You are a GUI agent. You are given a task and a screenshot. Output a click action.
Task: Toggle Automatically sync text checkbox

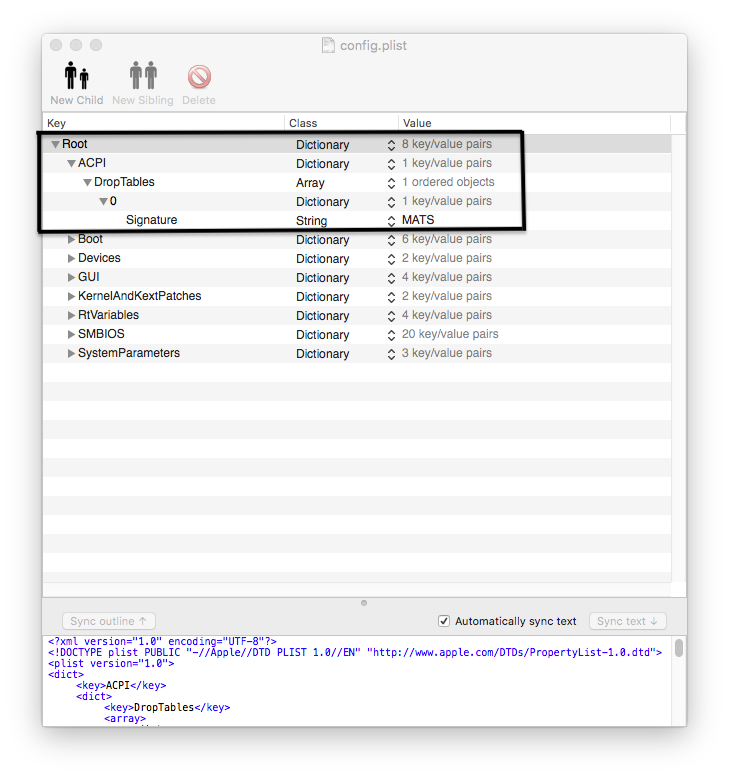444,621
